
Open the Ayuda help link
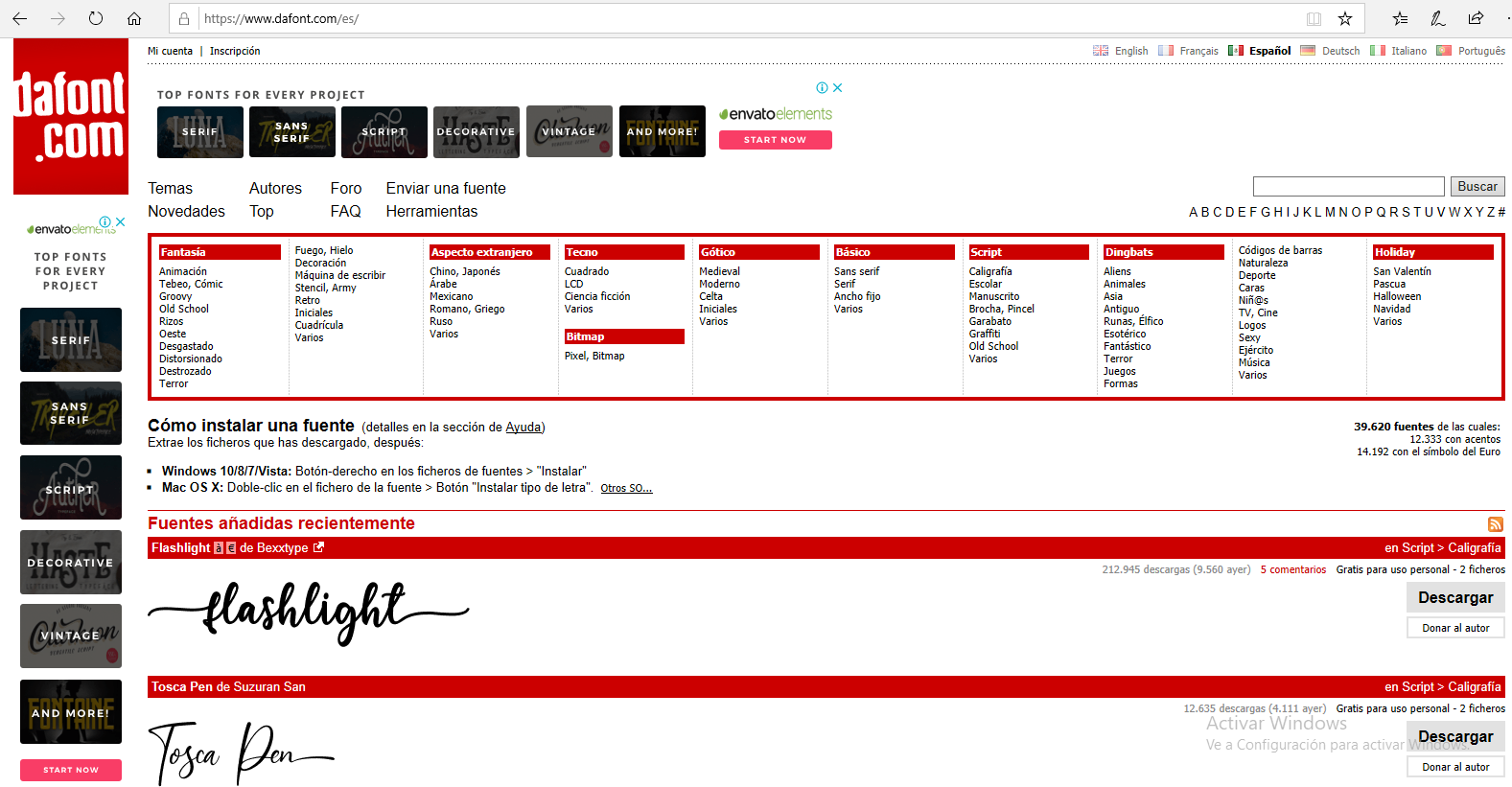pyautogui.click(x=523, y=428)
